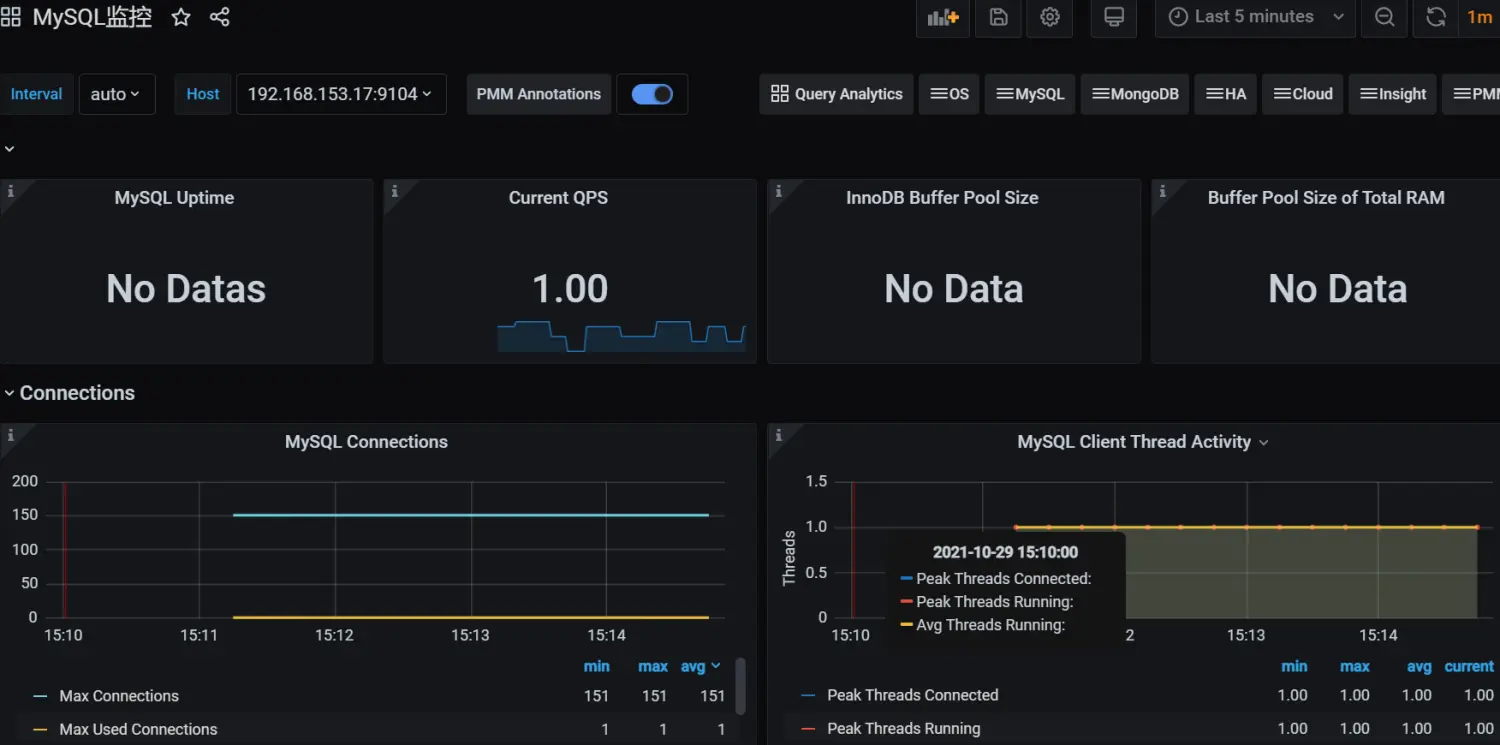Add a new panel to dashboard
Screen dimensions: 1500x745
(x=943, y=17)
